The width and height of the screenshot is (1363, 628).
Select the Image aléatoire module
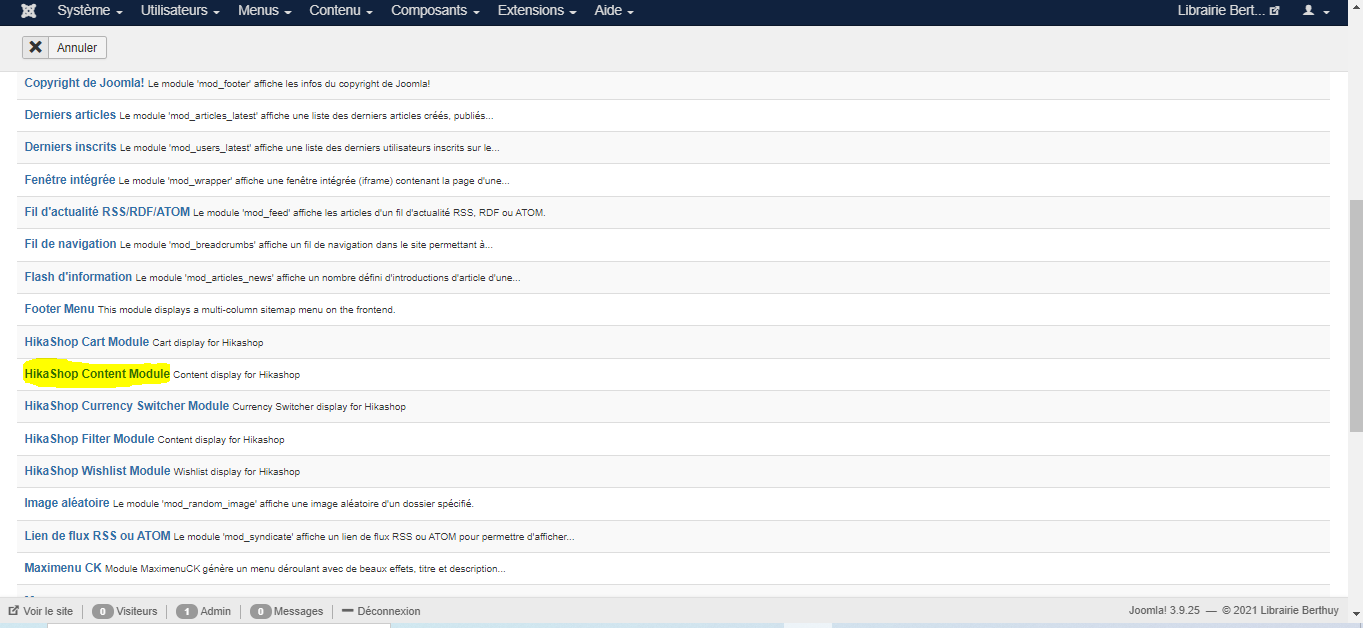[67, 503]
